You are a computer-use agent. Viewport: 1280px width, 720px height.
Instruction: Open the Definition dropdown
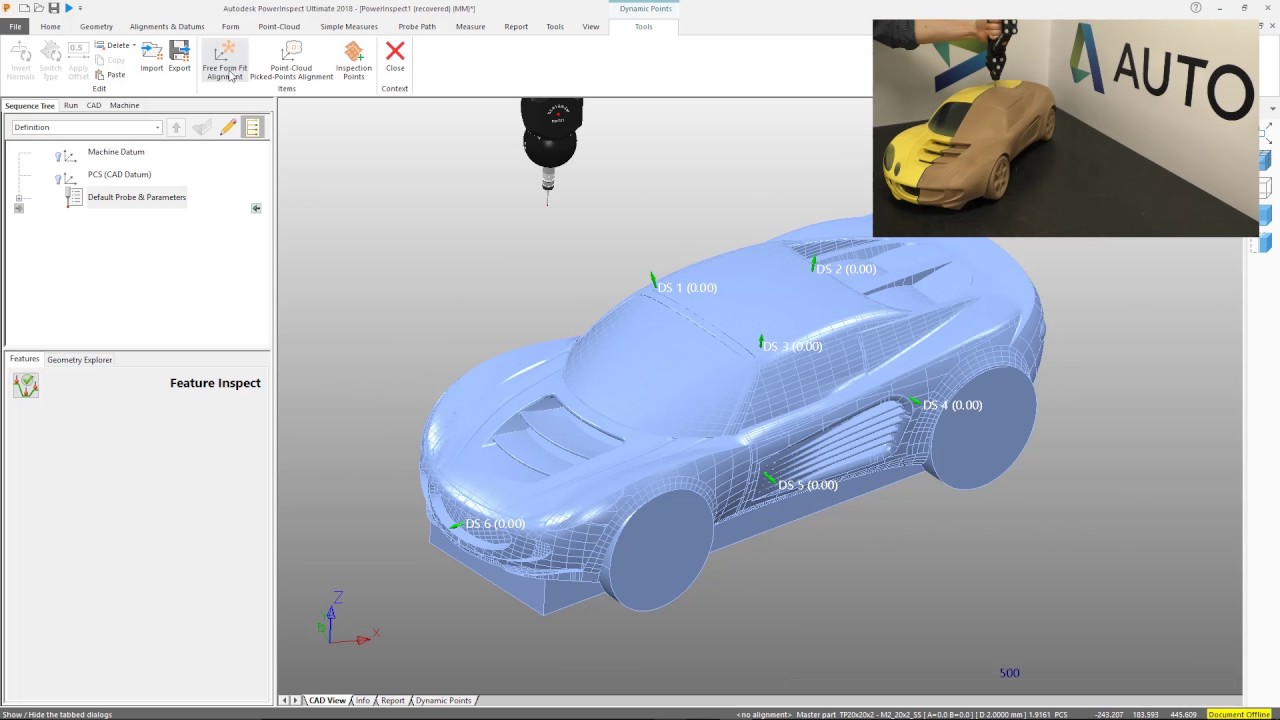86,127
